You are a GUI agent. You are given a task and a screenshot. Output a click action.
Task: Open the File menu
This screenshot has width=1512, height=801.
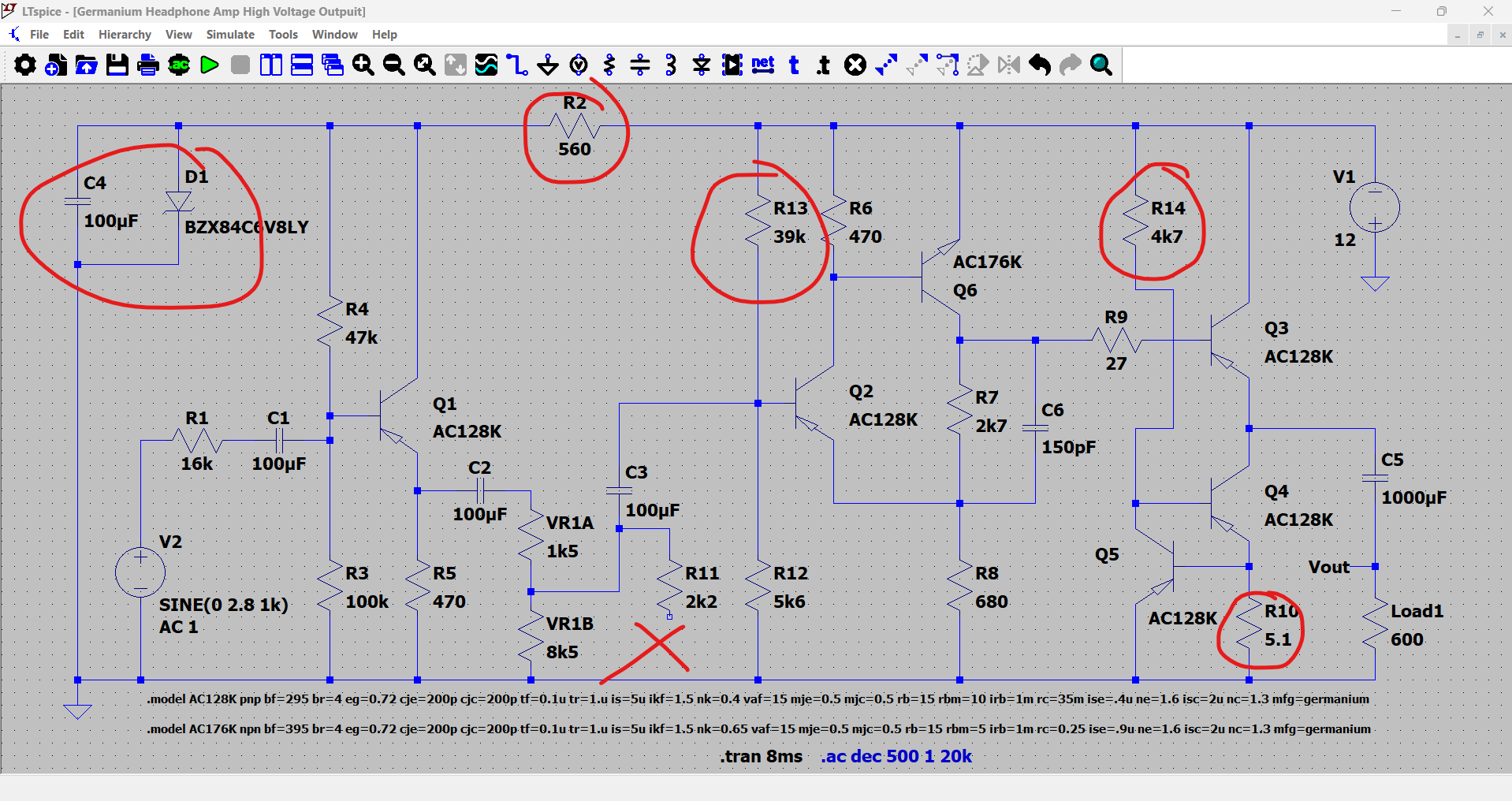(x=39, y=35)
